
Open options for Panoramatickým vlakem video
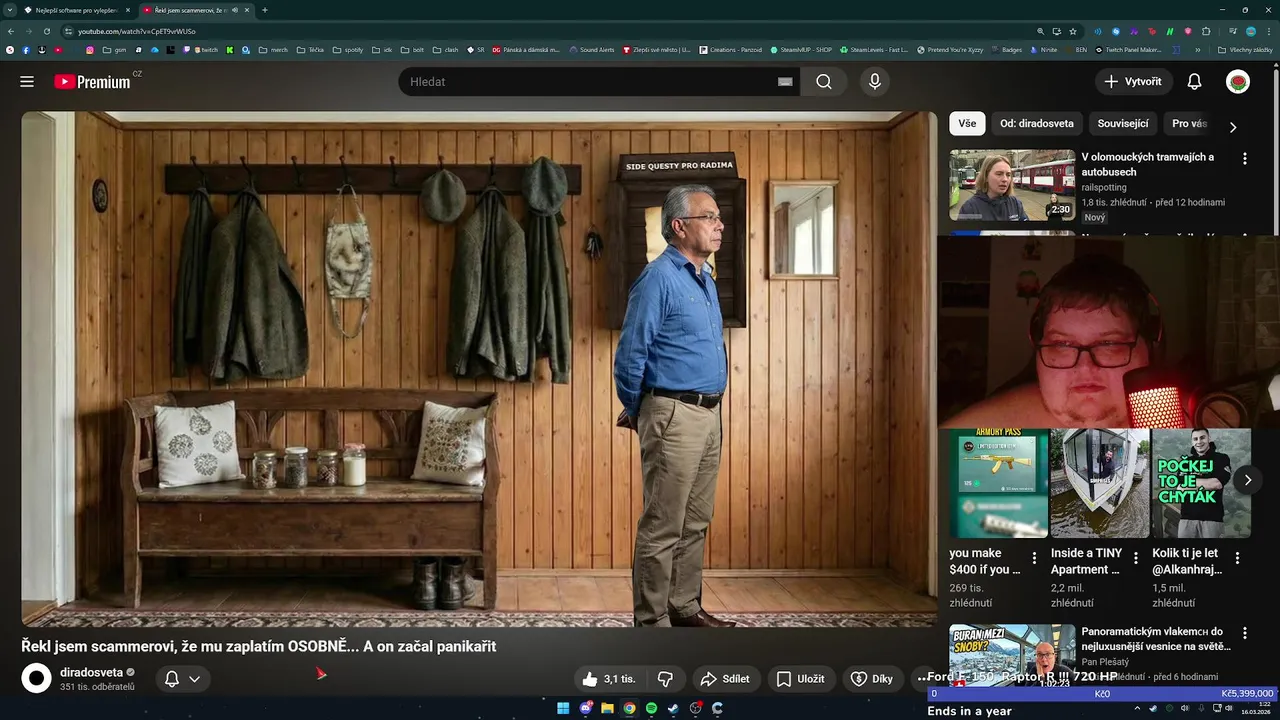pos(1245,633)
